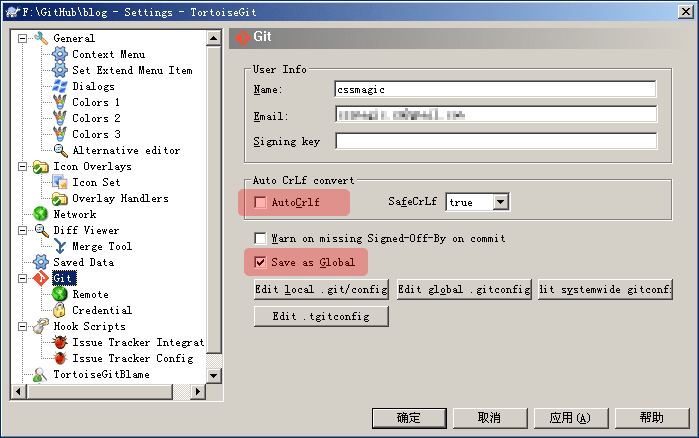Click the Overlay Handlers folder icon

point(60,198)
